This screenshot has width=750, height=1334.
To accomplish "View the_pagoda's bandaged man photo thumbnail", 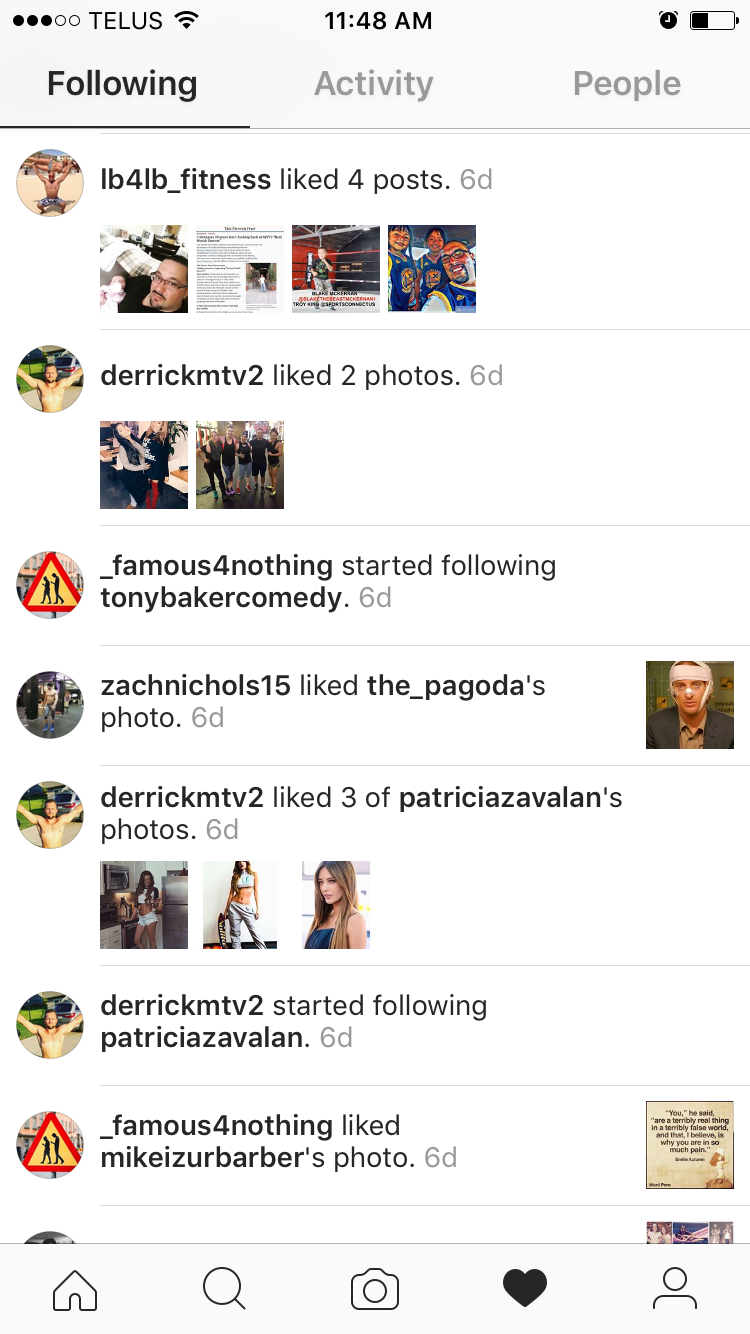I will (x=690, y=705).
